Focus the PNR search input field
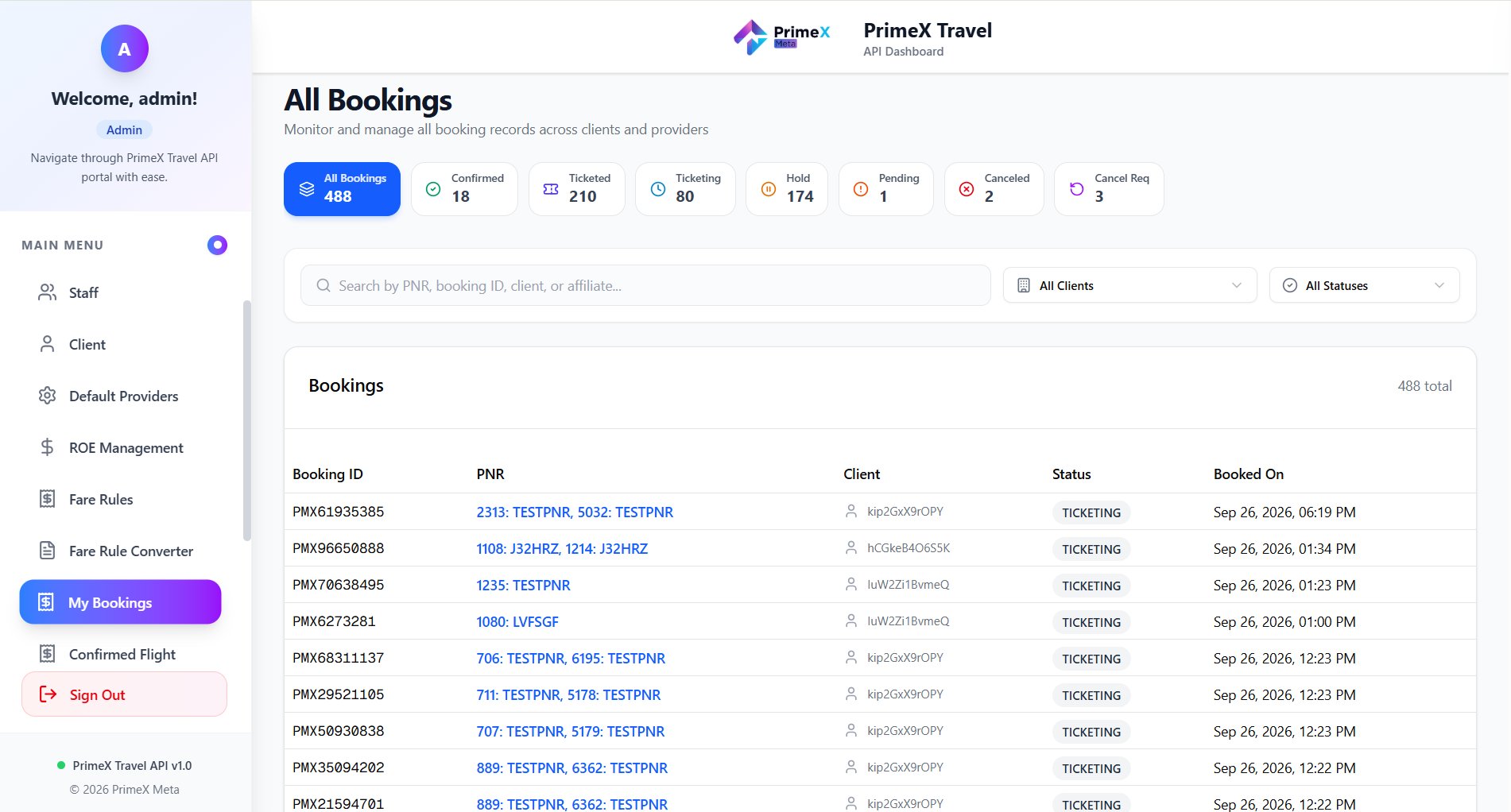The width and height of the screenshot is (1511, 812). [x=645, y=285]
